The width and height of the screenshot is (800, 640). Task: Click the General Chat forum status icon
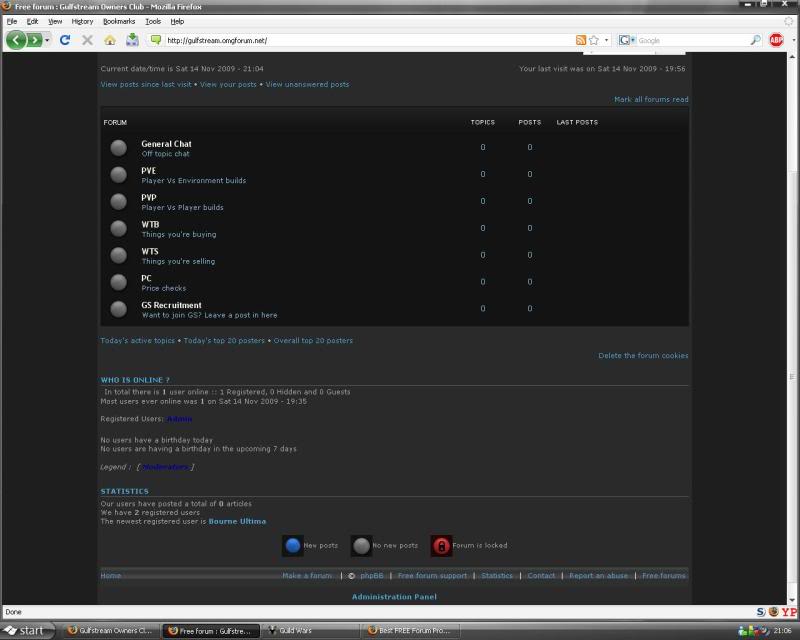click(118, 148)
